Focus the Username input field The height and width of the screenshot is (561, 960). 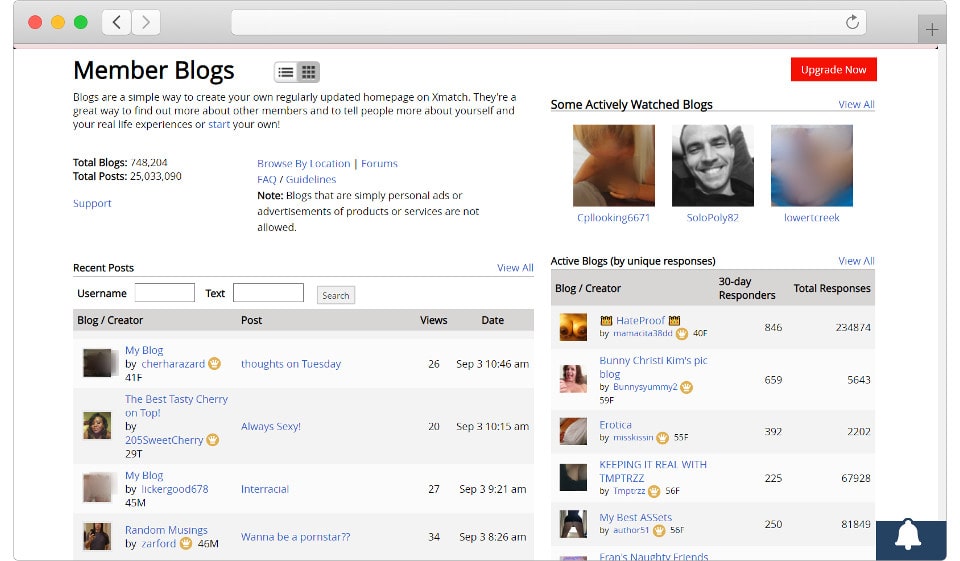pos(164,293)
